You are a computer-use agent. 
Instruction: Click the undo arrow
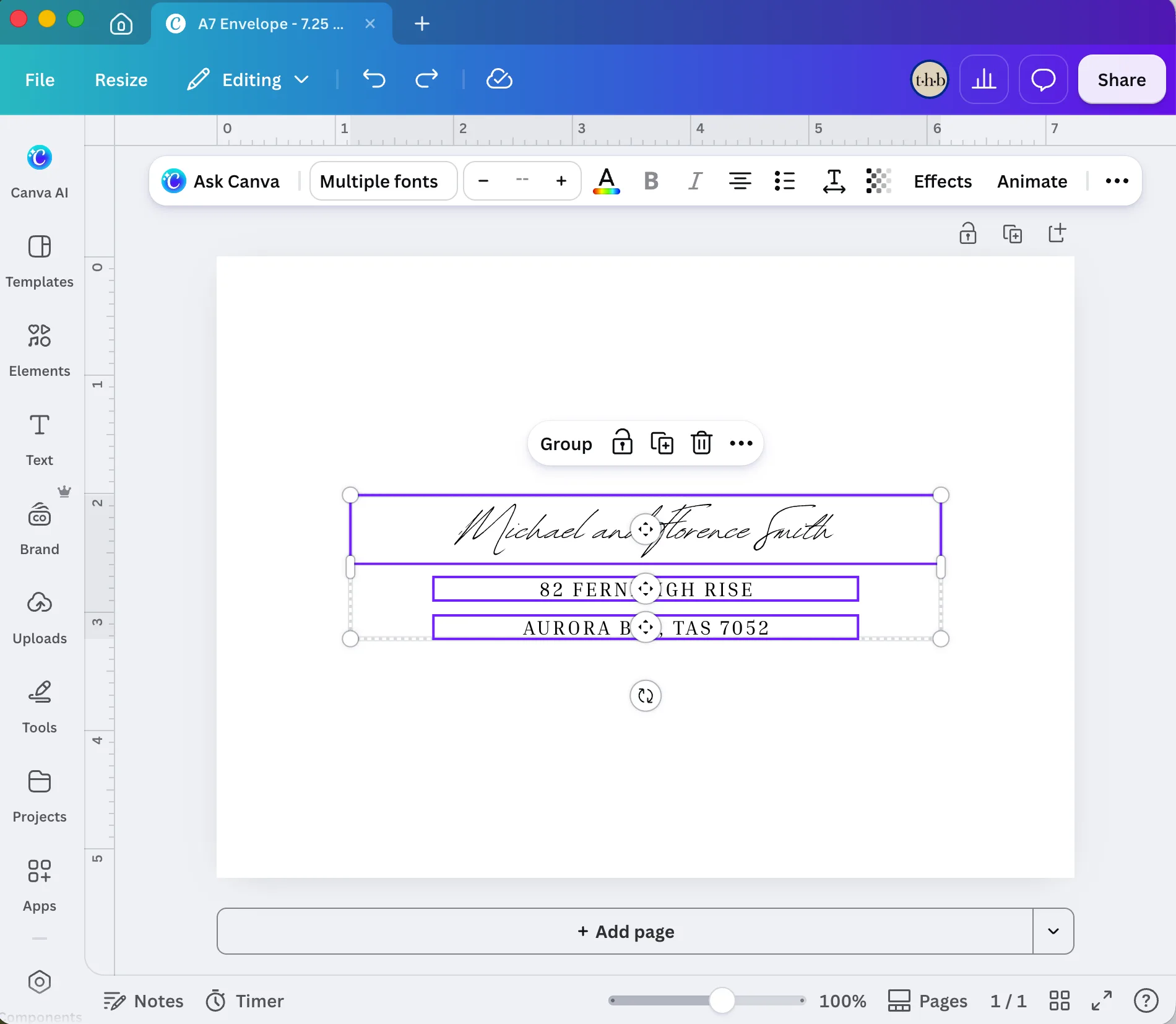pyautogui.click(x=374, y=79)
